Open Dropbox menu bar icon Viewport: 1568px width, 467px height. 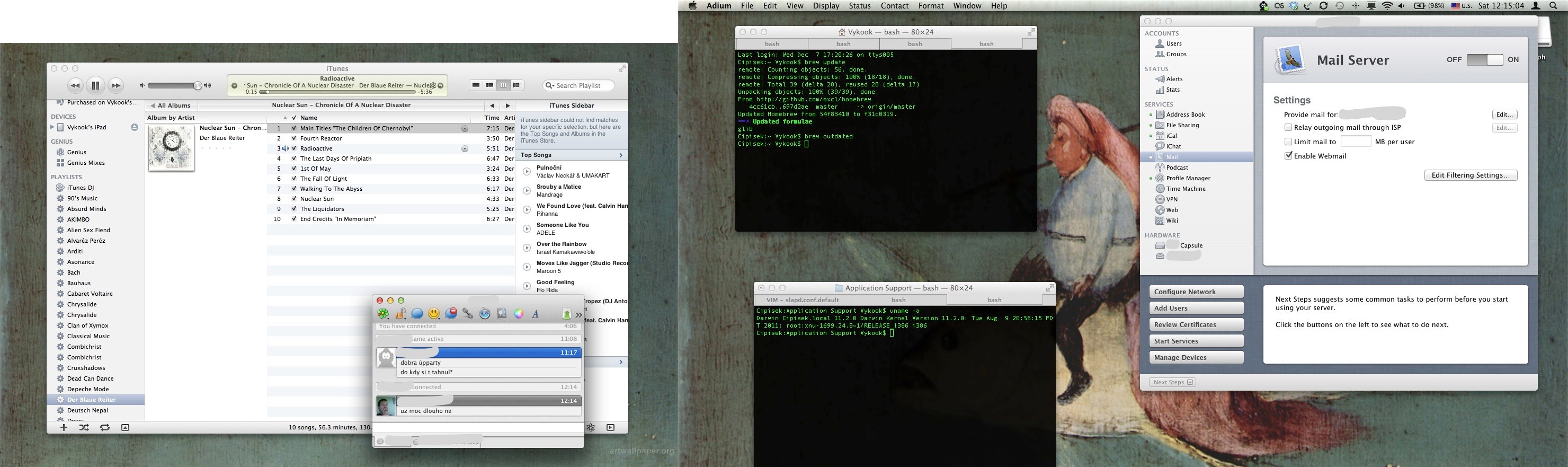click(1294, 5)
